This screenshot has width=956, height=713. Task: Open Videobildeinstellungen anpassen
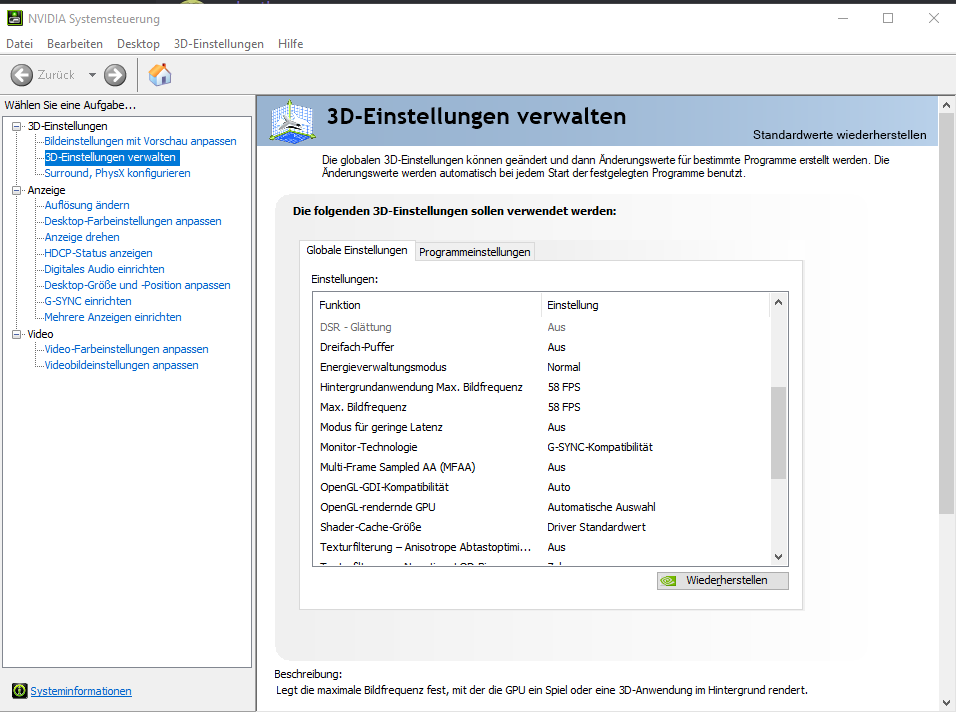pyautogui.click(x=121, y=365)
